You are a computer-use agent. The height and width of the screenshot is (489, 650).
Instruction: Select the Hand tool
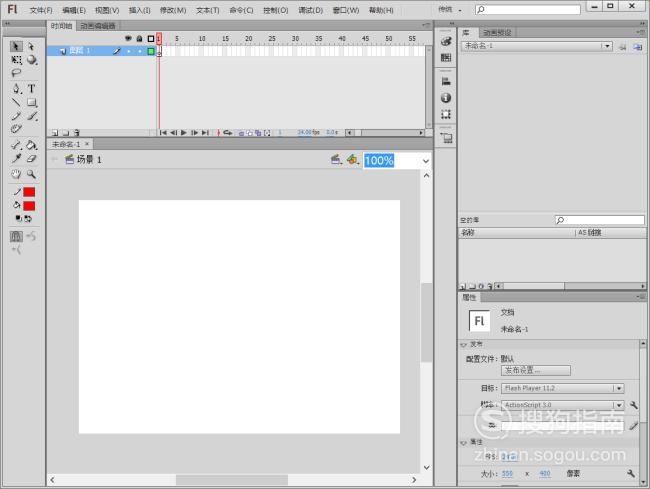pyautogui.click(x=16, y=174)
